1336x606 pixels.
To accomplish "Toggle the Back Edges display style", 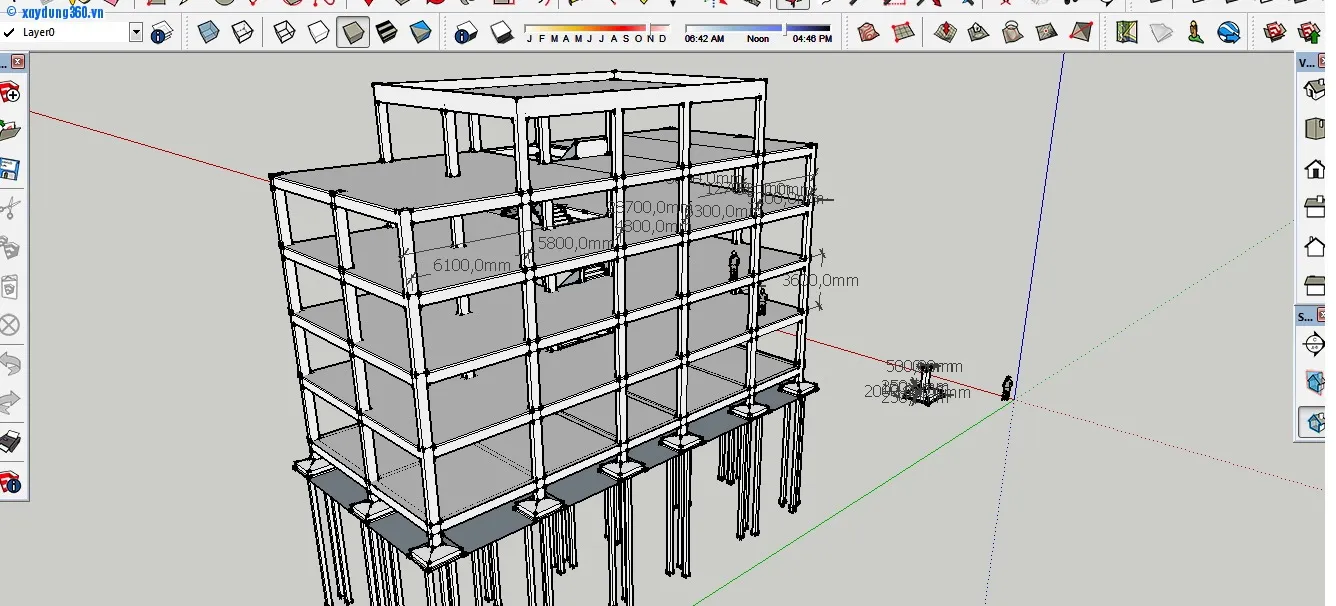I will tap(242, 33).
